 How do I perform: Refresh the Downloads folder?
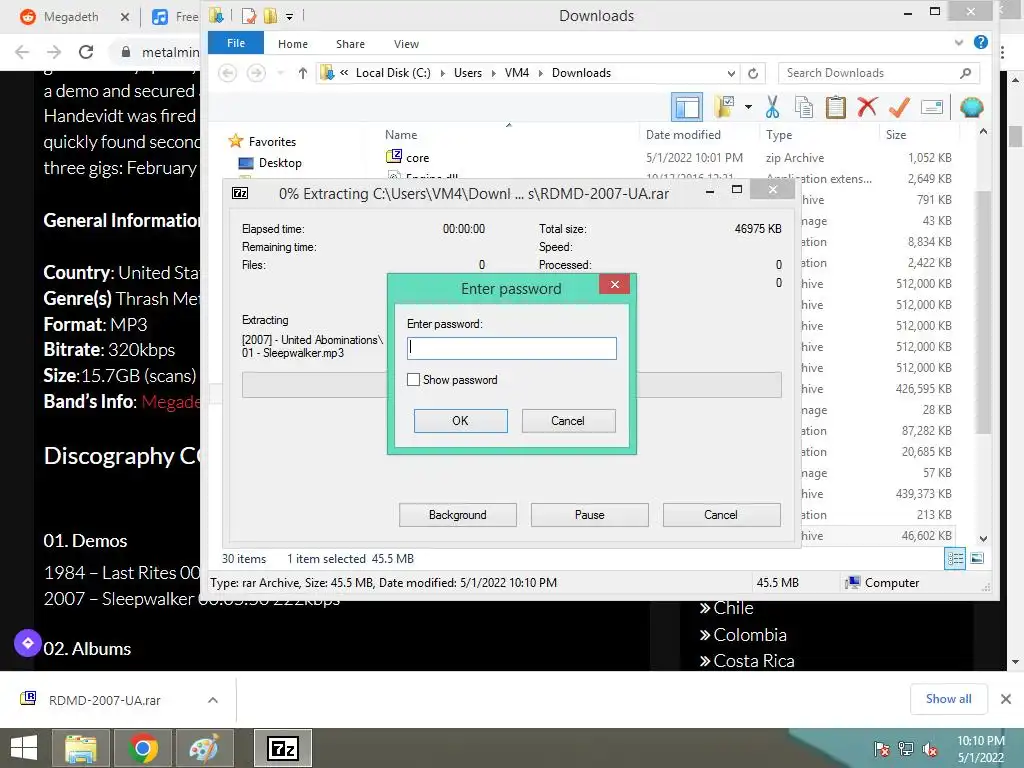pos(753,73)
